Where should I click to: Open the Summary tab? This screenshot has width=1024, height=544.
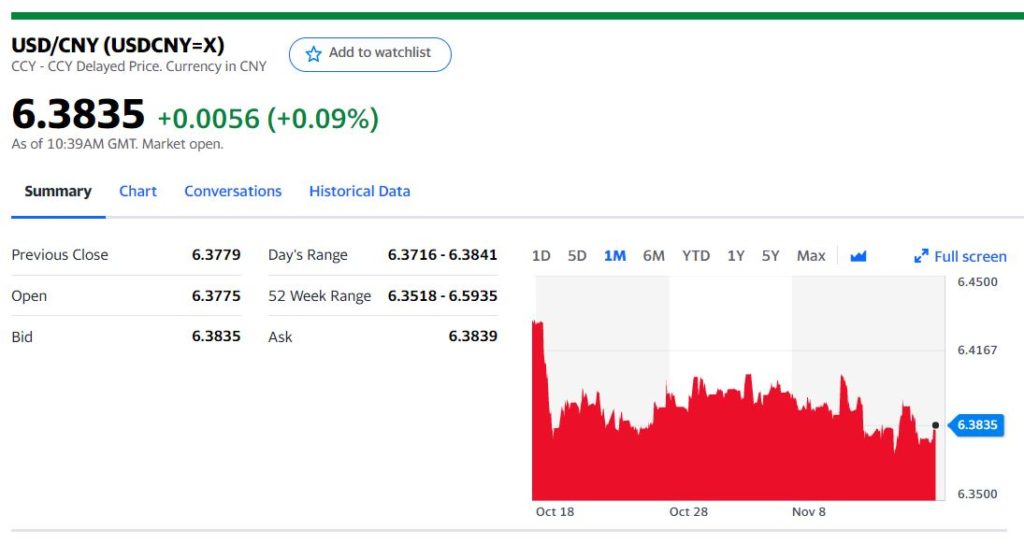point(58,191)
